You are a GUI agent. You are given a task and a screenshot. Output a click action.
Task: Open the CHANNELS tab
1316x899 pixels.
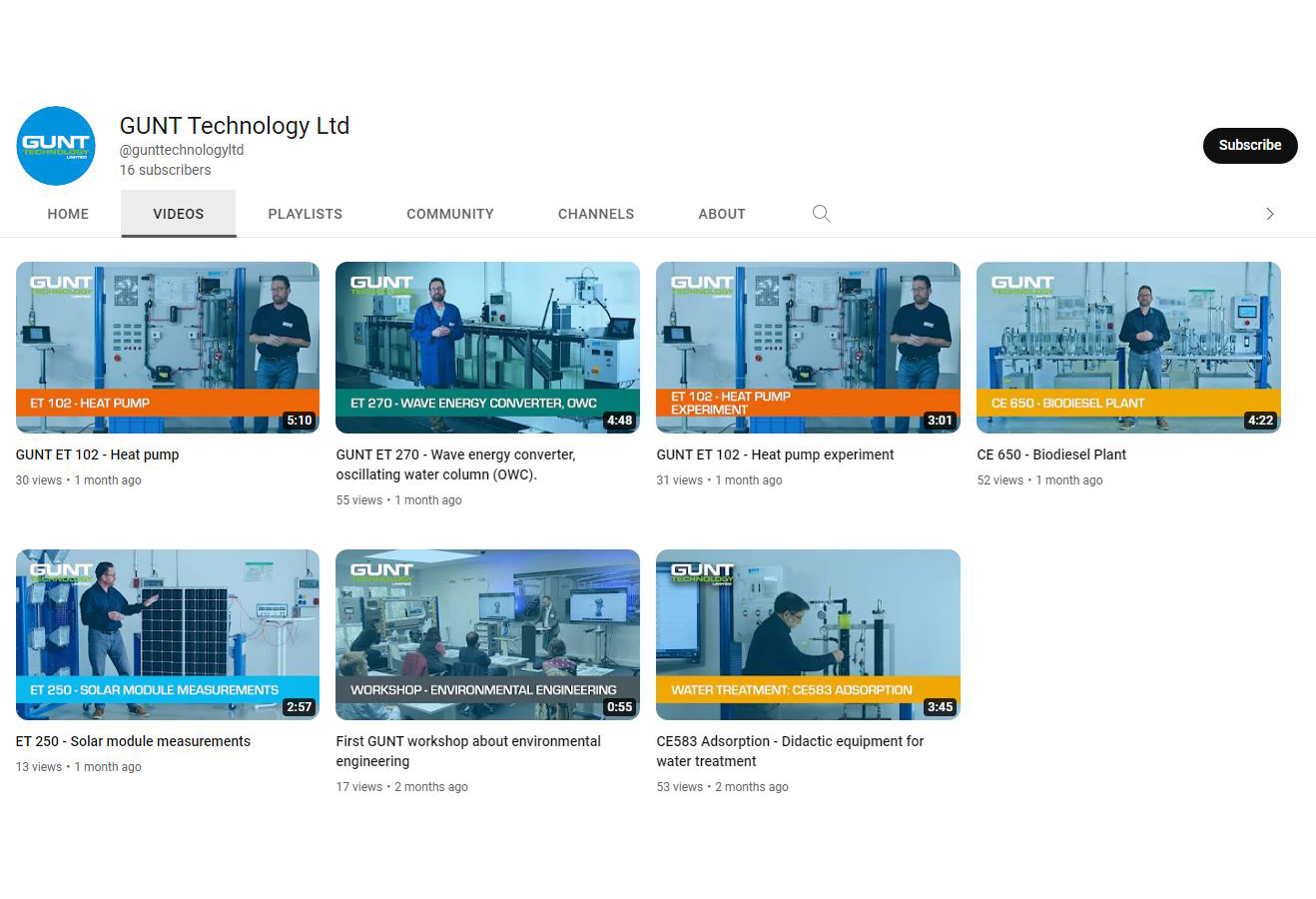(x=596, y=214)
